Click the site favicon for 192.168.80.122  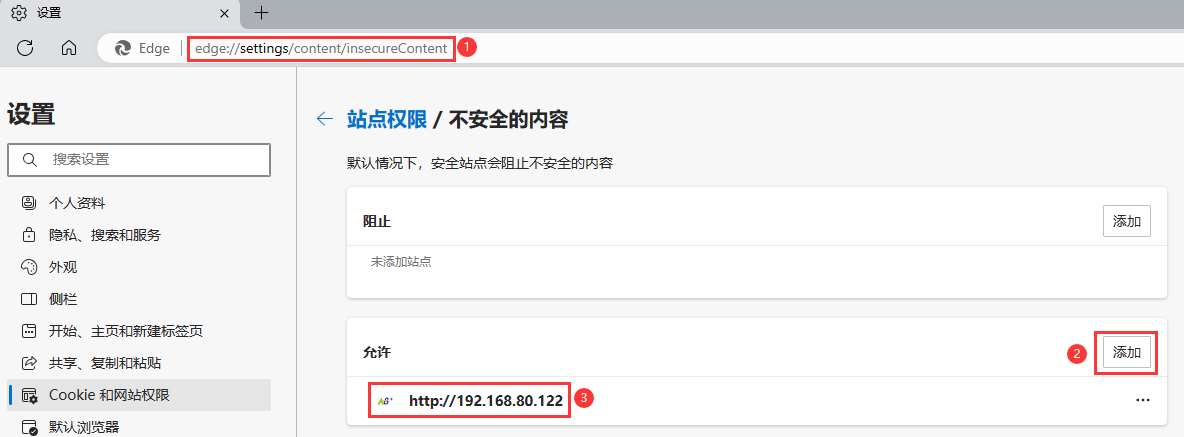click(384, 400)
